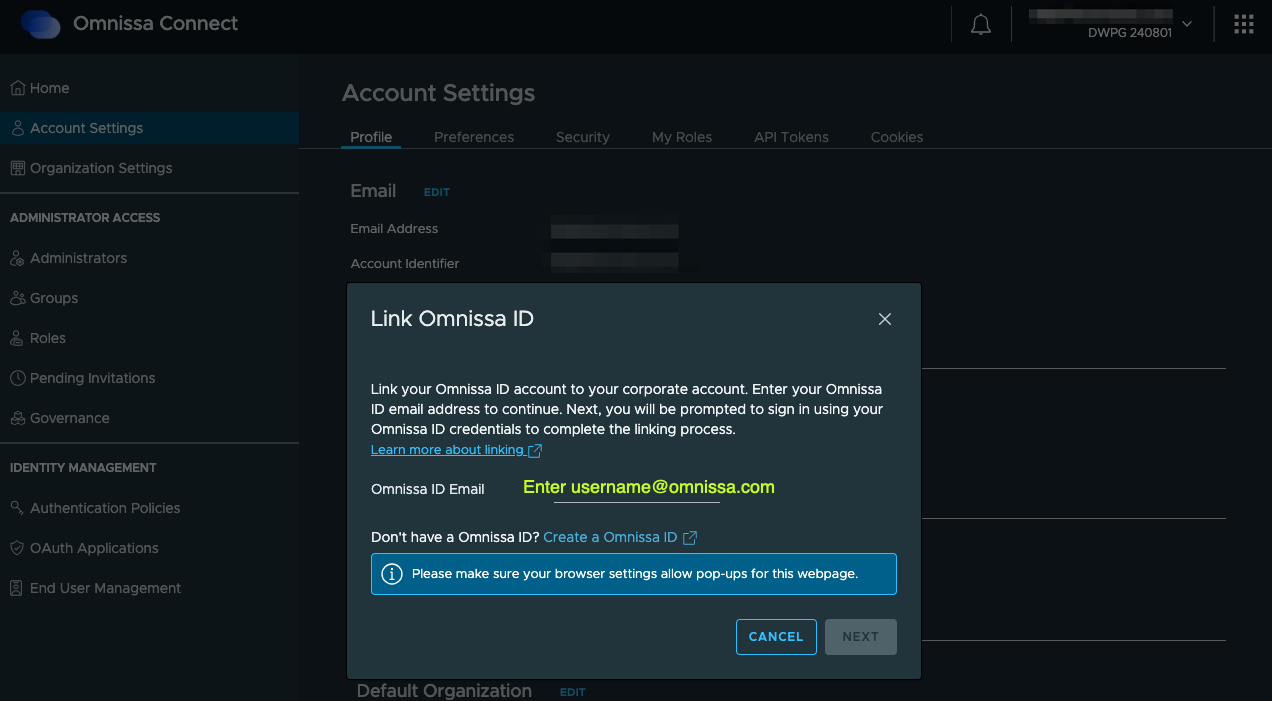The image size is (1272, 701).
Task: Click the Next button
Action: pos(860,636)
